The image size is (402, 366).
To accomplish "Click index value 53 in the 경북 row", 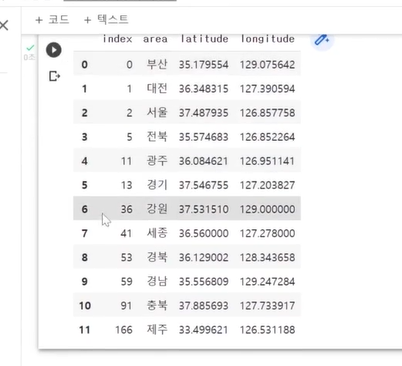I will [126, 258].
